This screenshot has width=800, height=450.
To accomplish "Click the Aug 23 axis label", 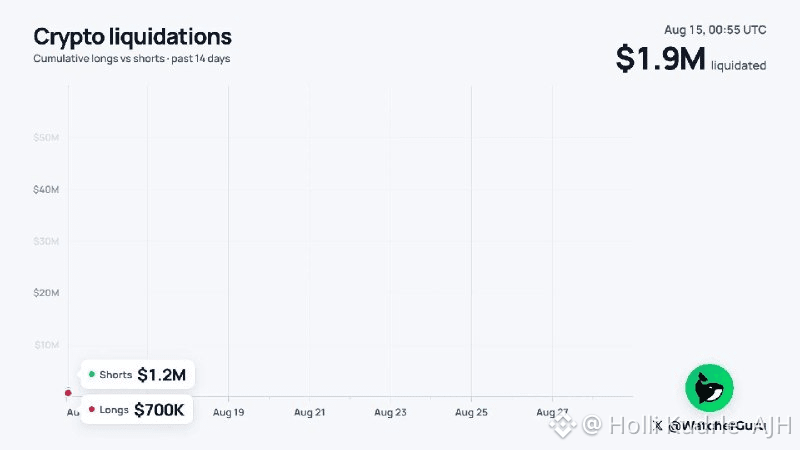I will 390,412.
